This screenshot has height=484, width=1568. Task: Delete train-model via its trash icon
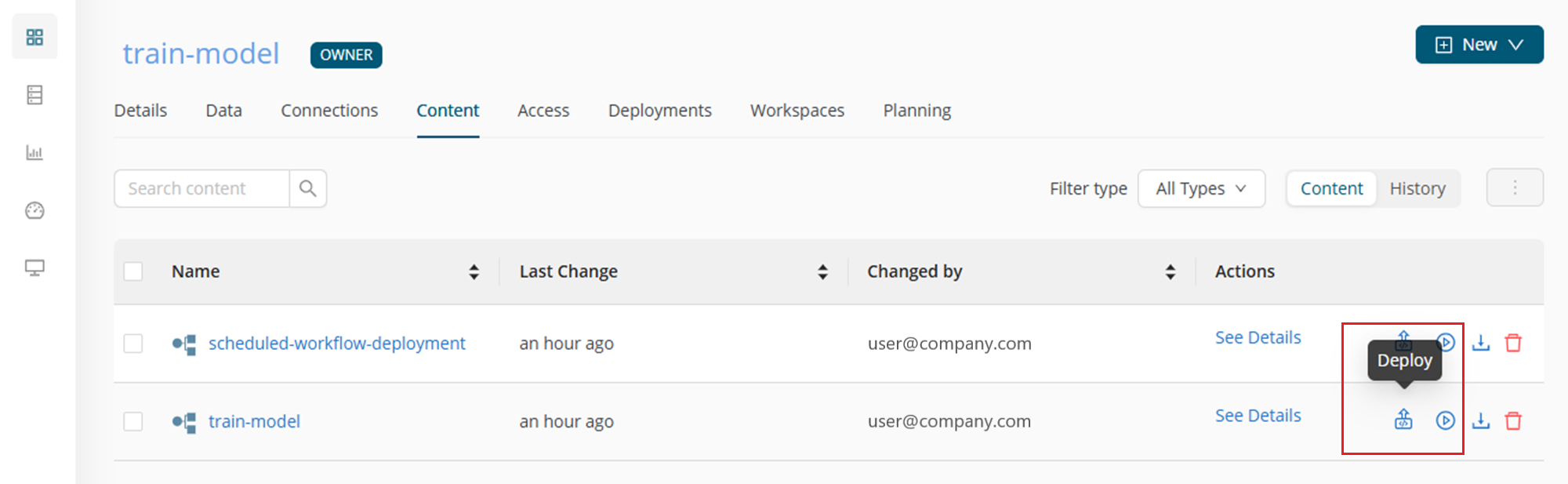1513,421
